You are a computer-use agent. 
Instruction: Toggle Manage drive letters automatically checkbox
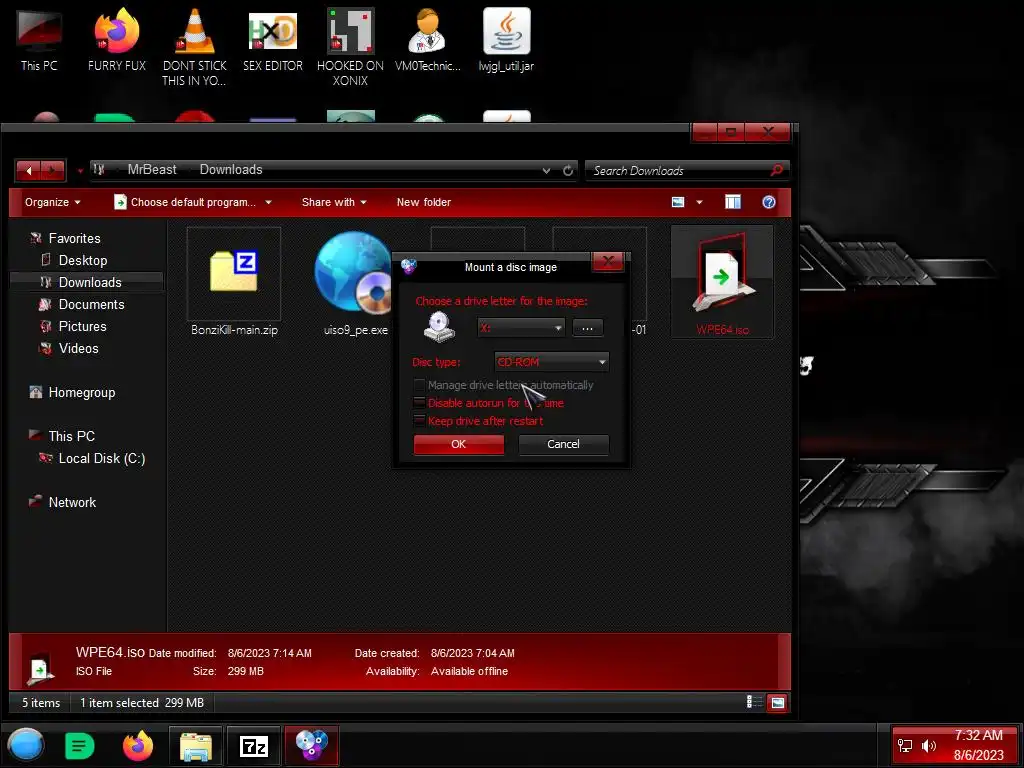[x=419, y=385]
